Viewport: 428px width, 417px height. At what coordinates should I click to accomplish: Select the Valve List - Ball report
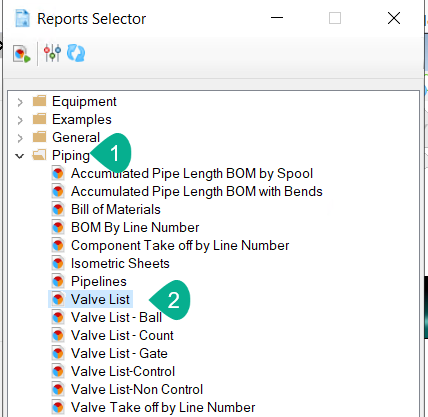click(x=116, y=317)
